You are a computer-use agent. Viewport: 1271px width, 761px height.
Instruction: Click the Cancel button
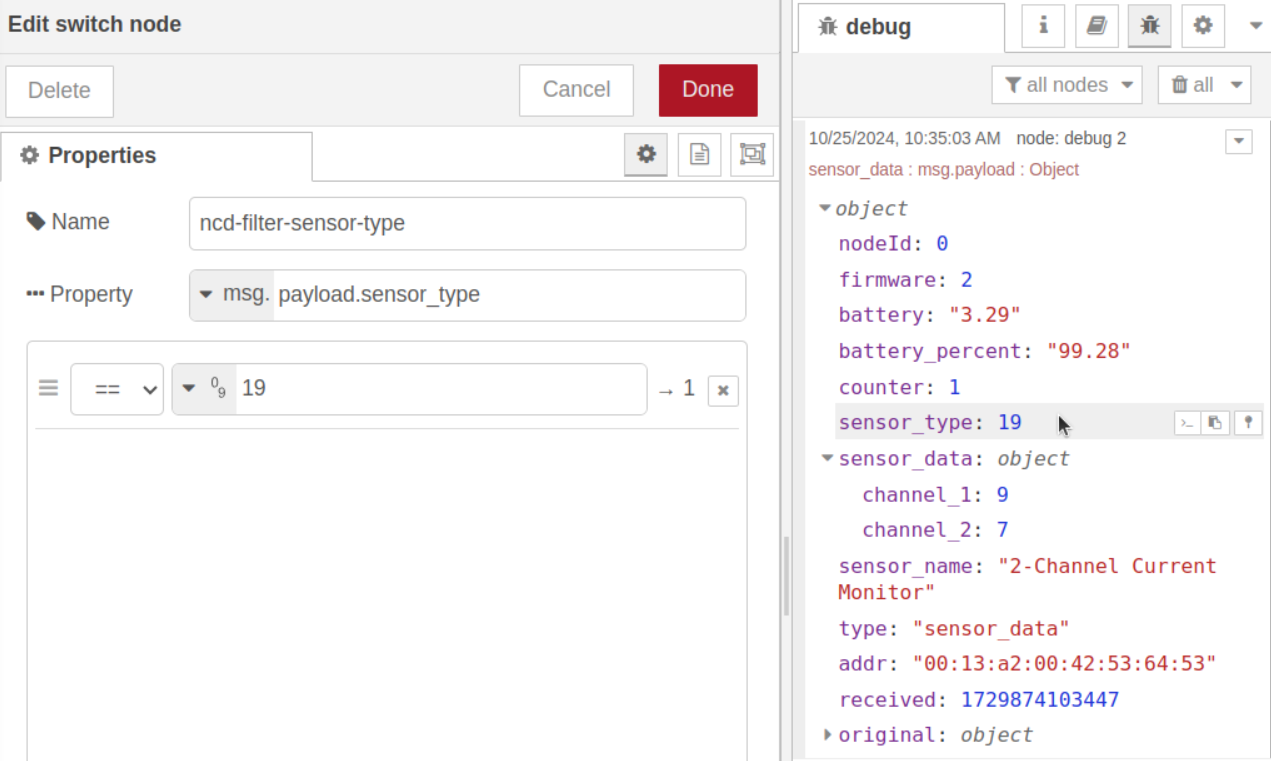pos(576,90)
